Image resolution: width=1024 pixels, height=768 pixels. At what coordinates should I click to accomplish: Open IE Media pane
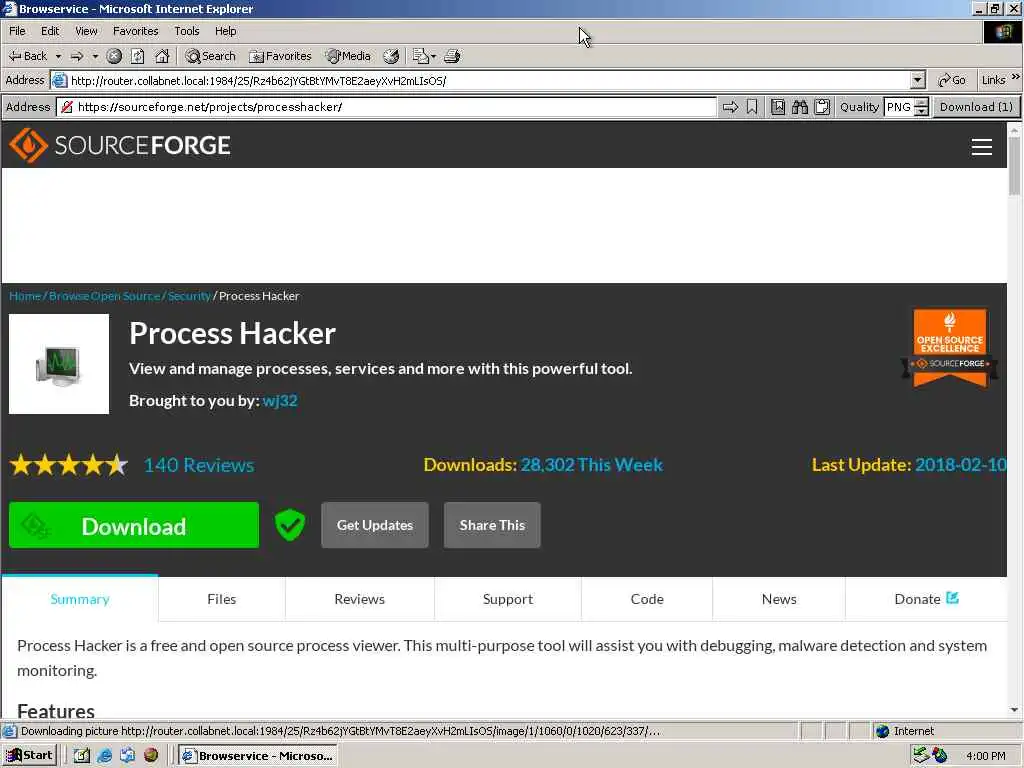(349, 56)
